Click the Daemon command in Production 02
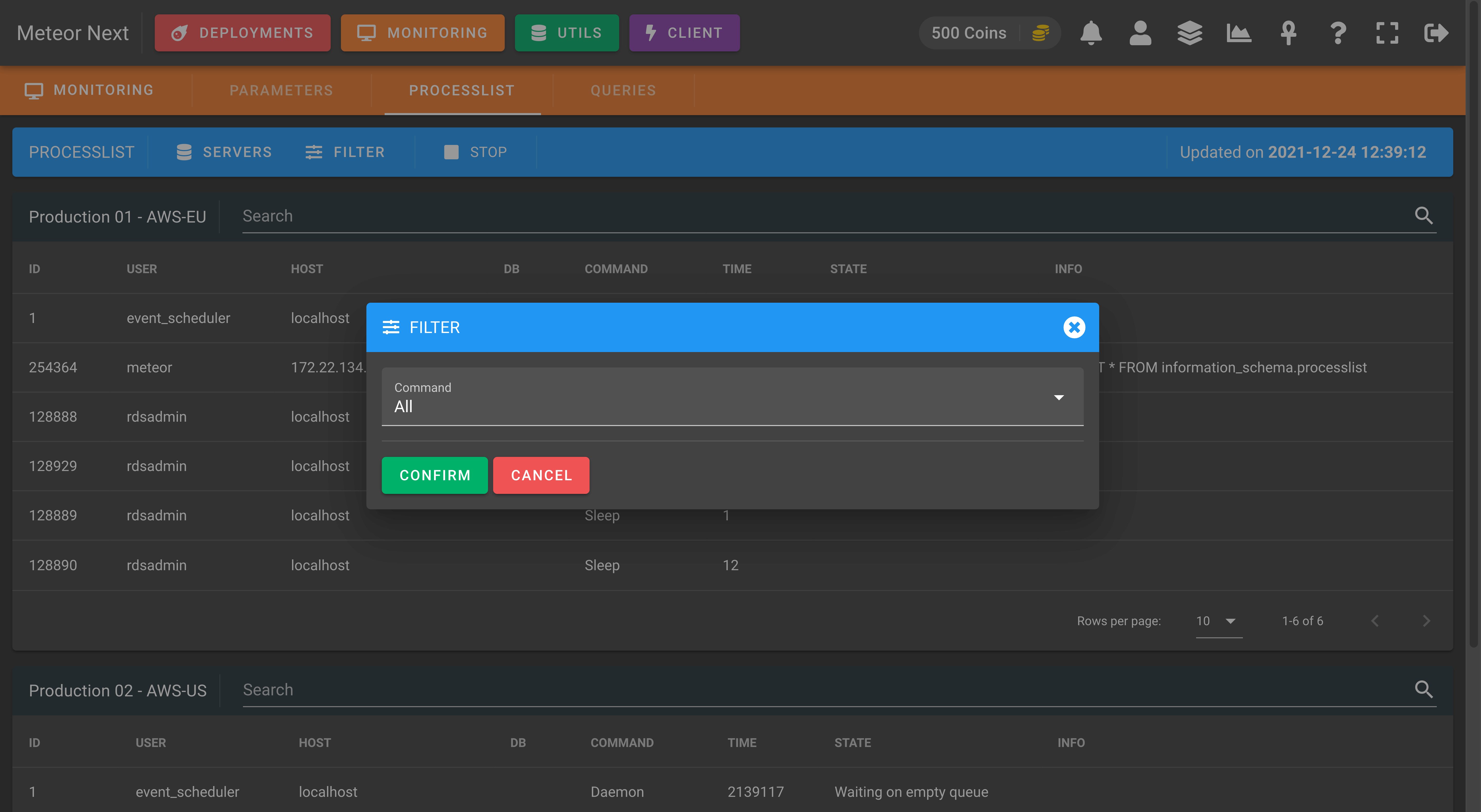This screenshot has width=1481, height=812. [617, 792]
